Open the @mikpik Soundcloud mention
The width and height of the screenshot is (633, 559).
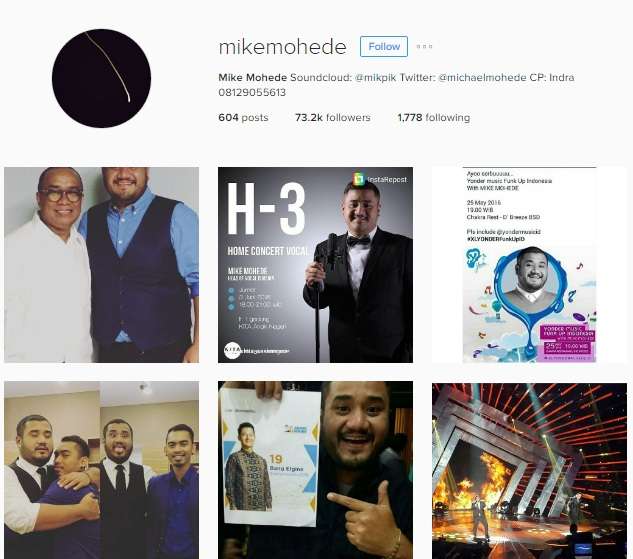pyautogui.click(x=375, y=77)
